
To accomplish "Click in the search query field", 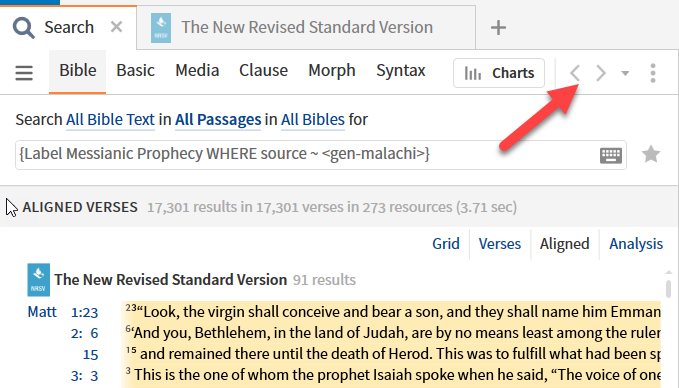I will [x=307, y=155].
